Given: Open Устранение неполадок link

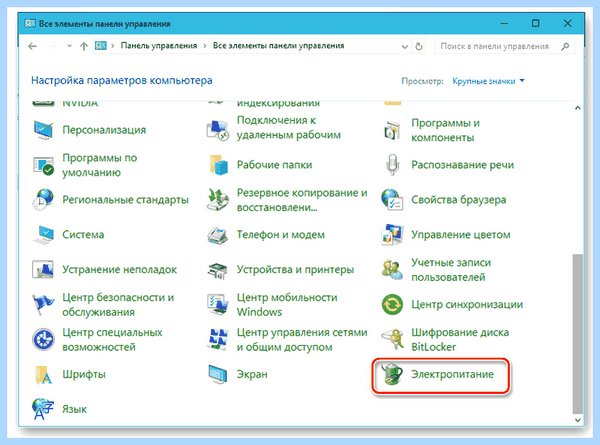Looking at the screenshot, I should pyautogui.click(x=120, y=270).
